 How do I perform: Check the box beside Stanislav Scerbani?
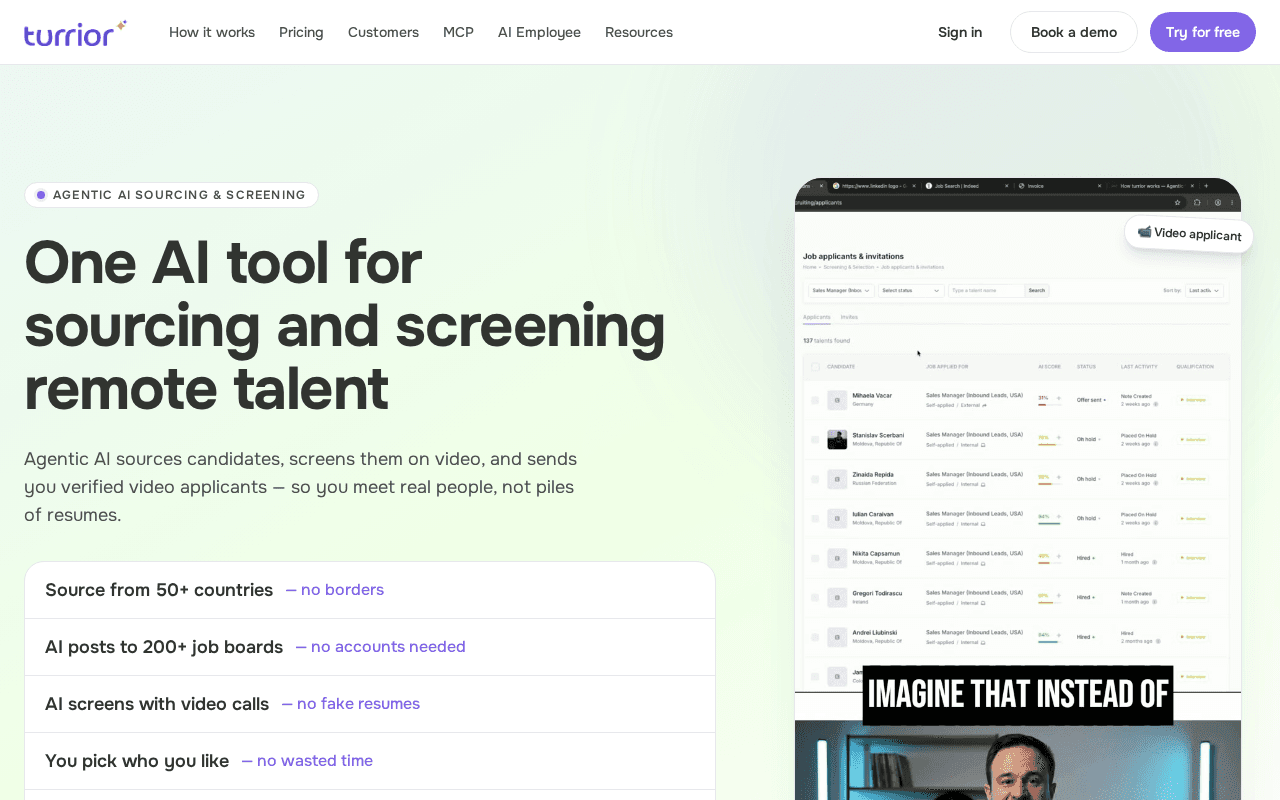pos(815,439)
